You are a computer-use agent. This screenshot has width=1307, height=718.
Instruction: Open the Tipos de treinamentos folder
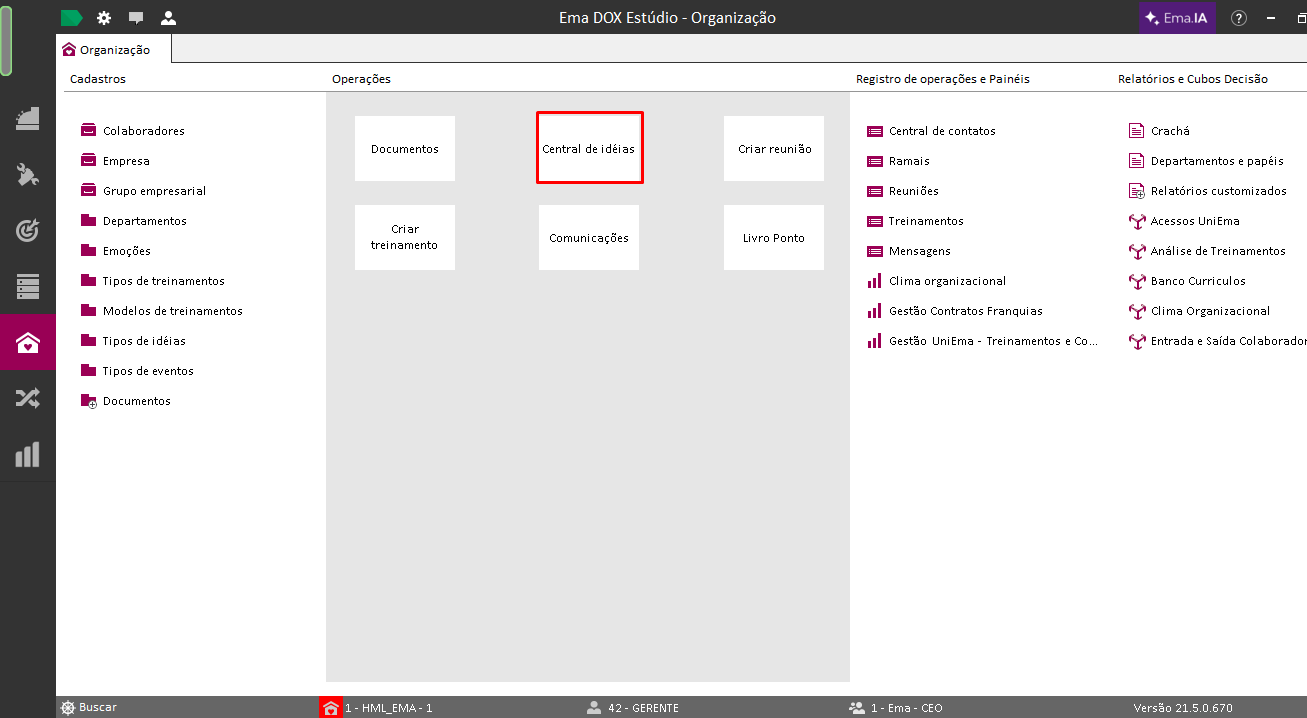[x=163, y=281]
